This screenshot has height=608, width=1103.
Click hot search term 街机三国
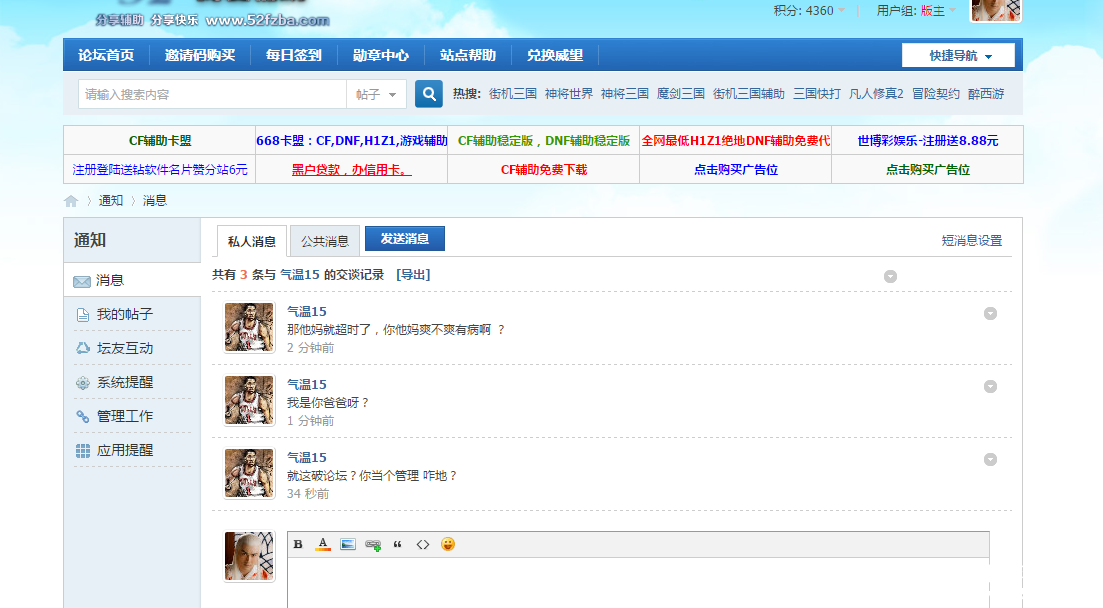pyautogui.click(x=513, y=94)
